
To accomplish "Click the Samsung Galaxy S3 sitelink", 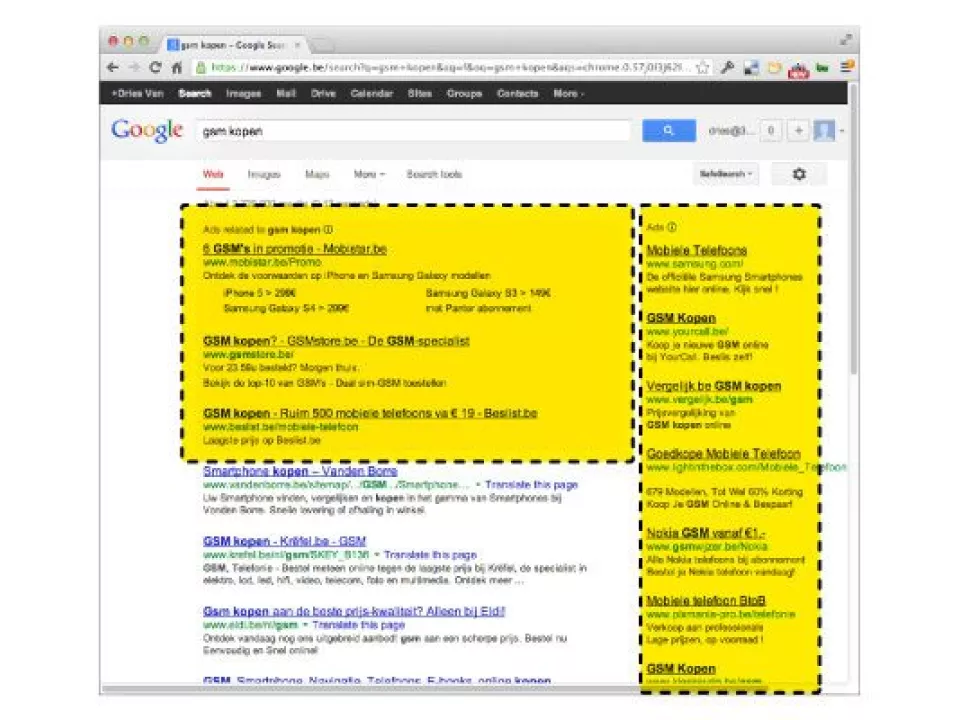I will 488,293.
